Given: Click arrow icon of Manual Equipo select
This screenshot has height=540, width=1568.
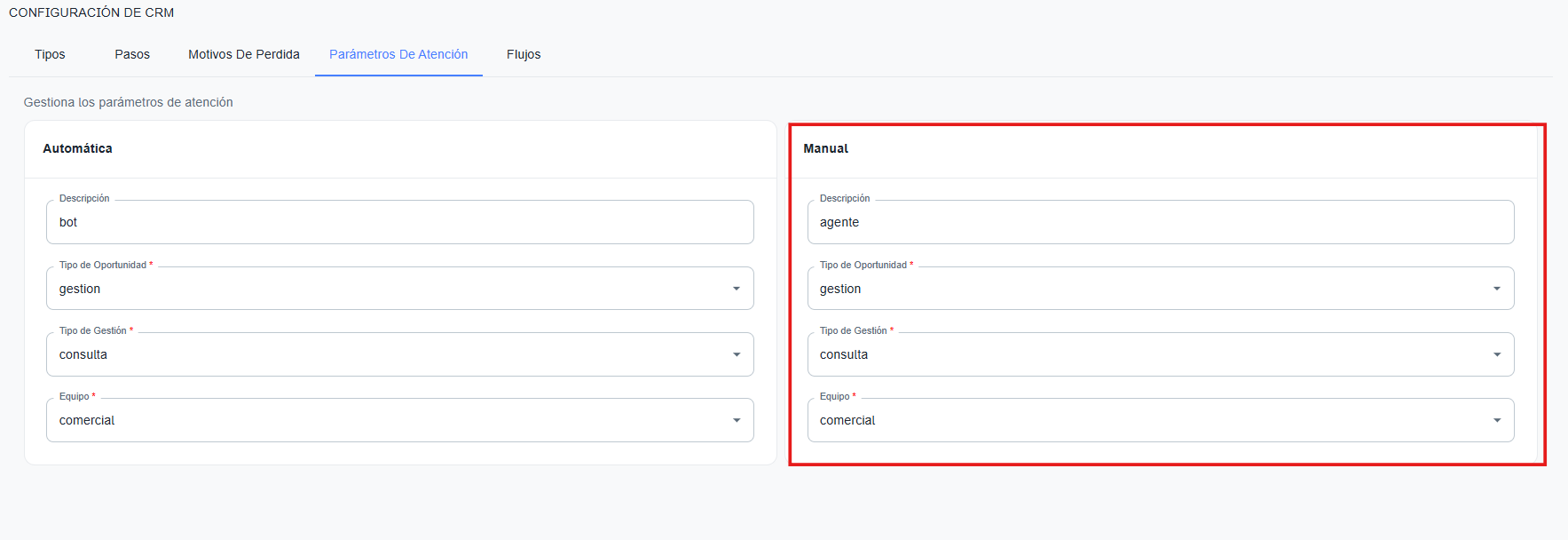Looking at the screenshot, I should pyautogui.click(x=1497, y=420).
